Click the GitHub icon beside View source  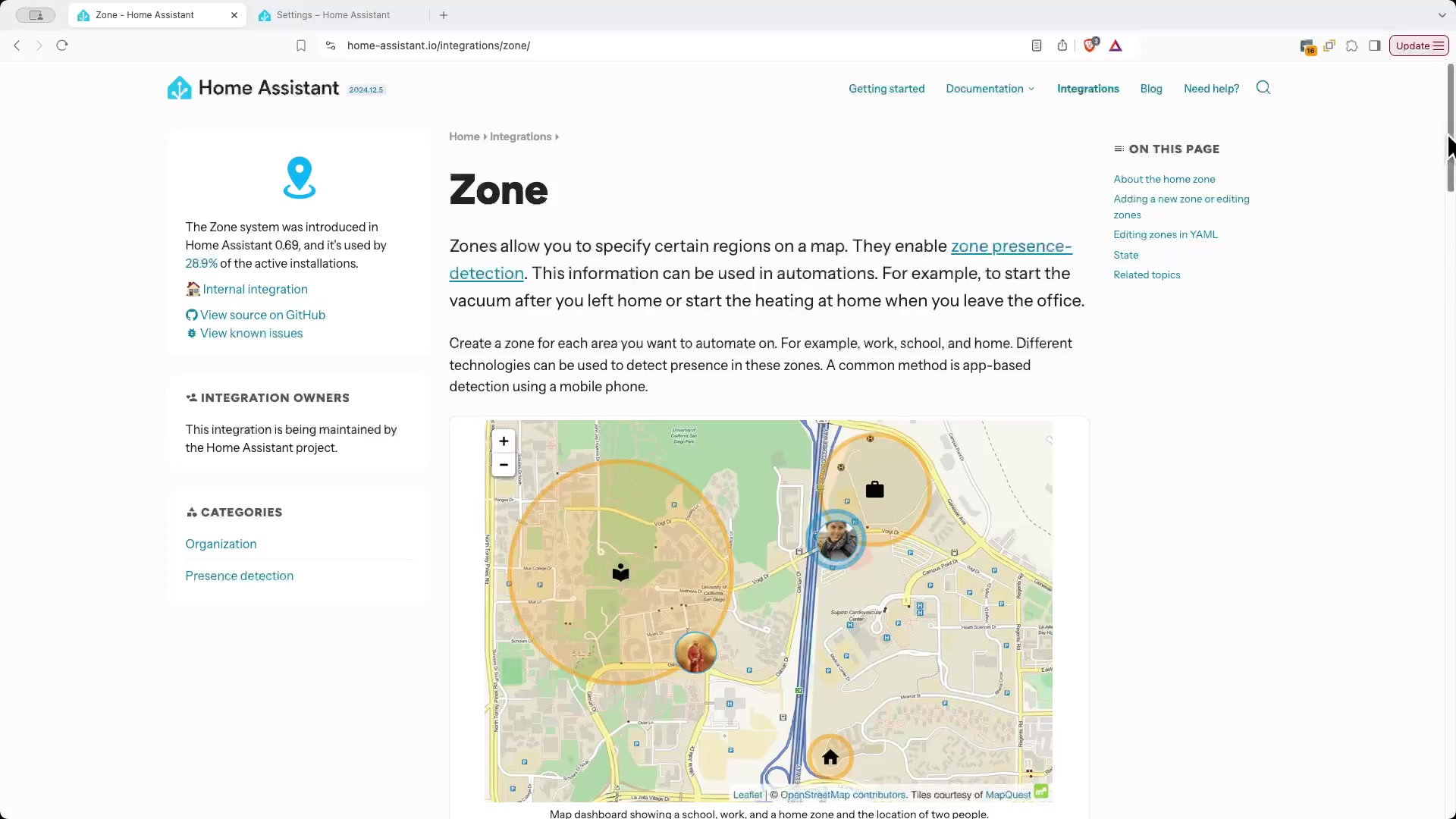pos(191,315)
